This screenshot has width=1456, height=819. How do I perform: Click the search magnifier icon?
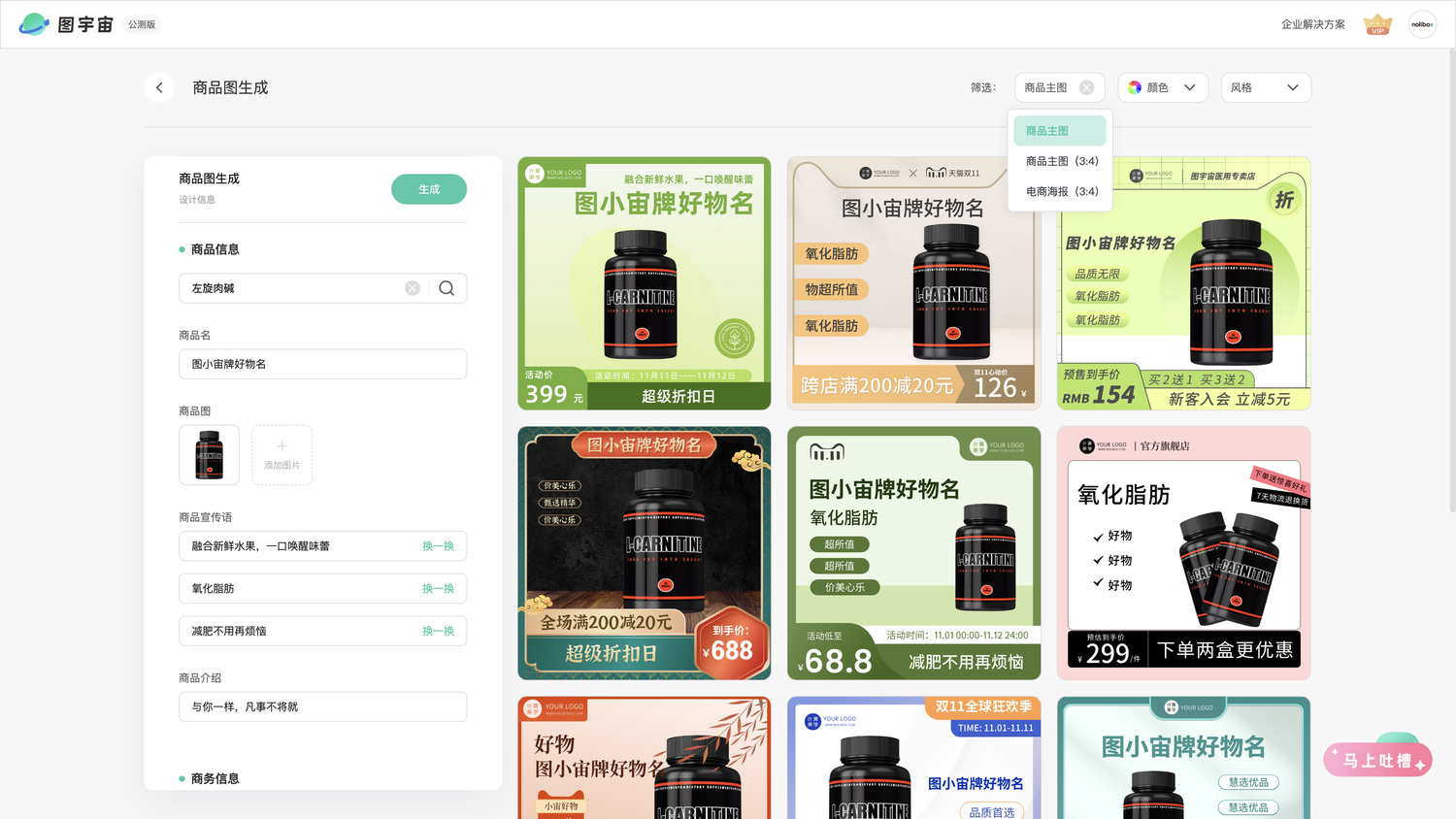[447, 288]
